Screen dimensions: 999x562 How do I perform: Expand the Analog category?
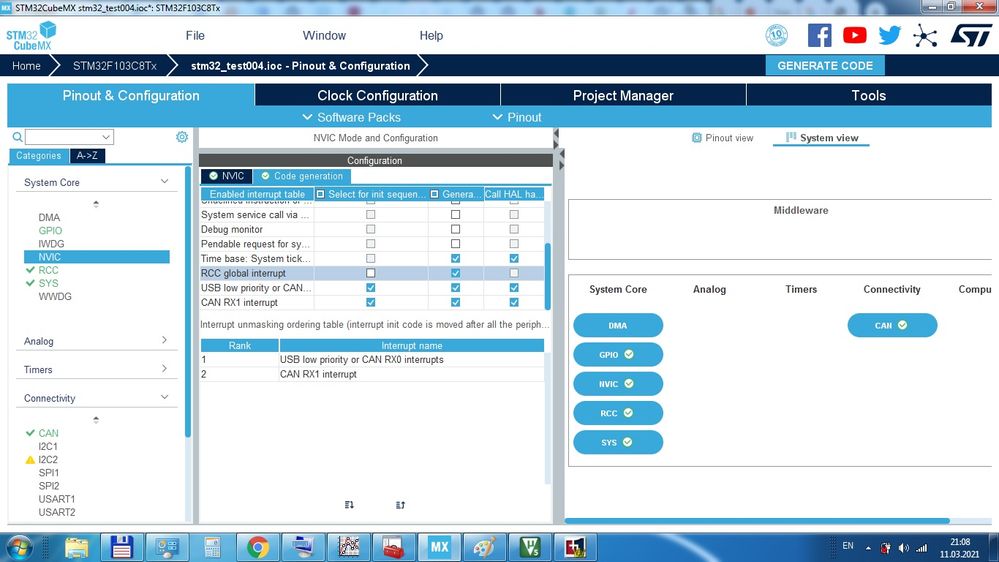pos(164,340)
